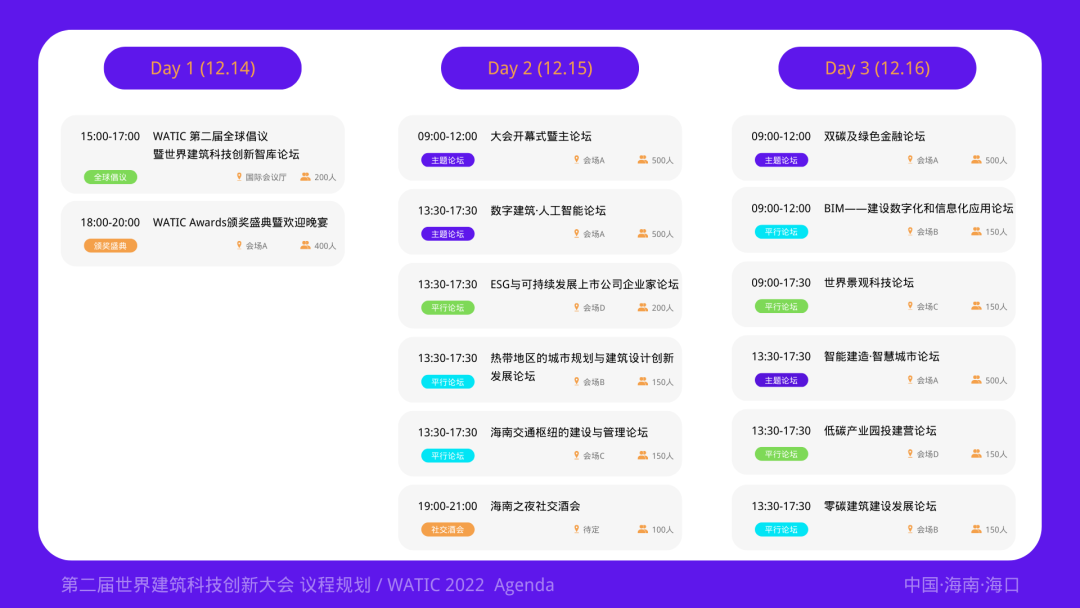Click green 平行论坛 tag under ESG forum
This screenshot has height=608, width=1080.
[x=448, y=308]
